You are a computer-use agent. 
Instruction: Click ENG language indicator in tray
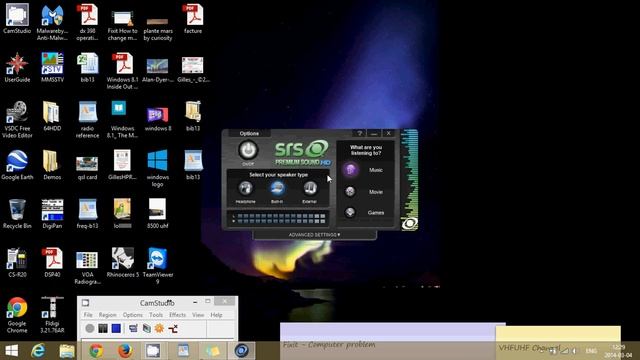click(x=591, y=351)
